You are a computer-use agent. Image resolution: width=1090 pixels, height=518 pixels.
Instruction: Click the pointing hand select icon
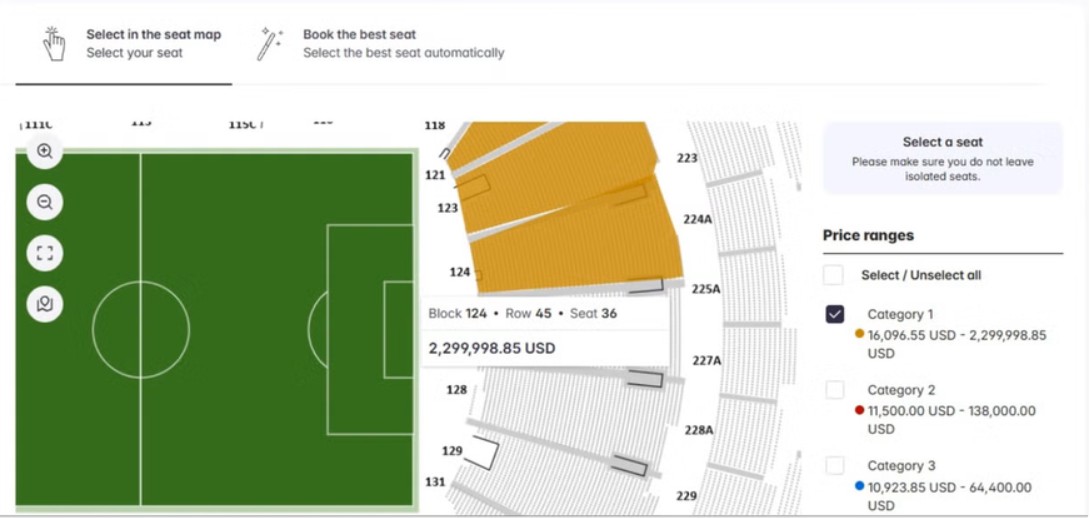54,44
